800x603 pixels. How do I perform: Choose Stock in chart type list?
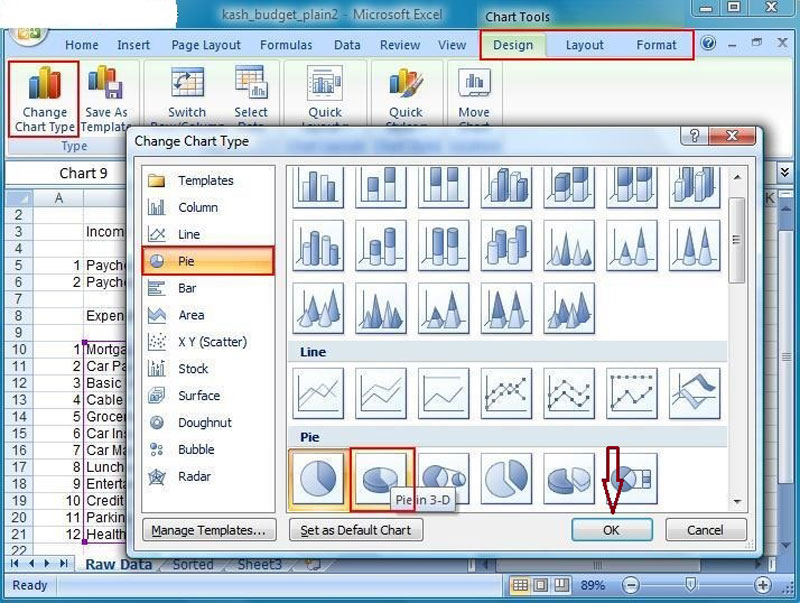(x=208, y=368)
